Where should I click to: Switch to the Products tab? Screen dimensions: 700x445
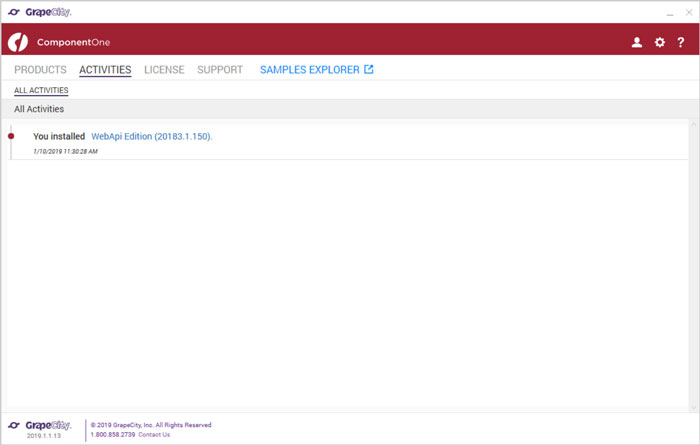tap(40, 70)
